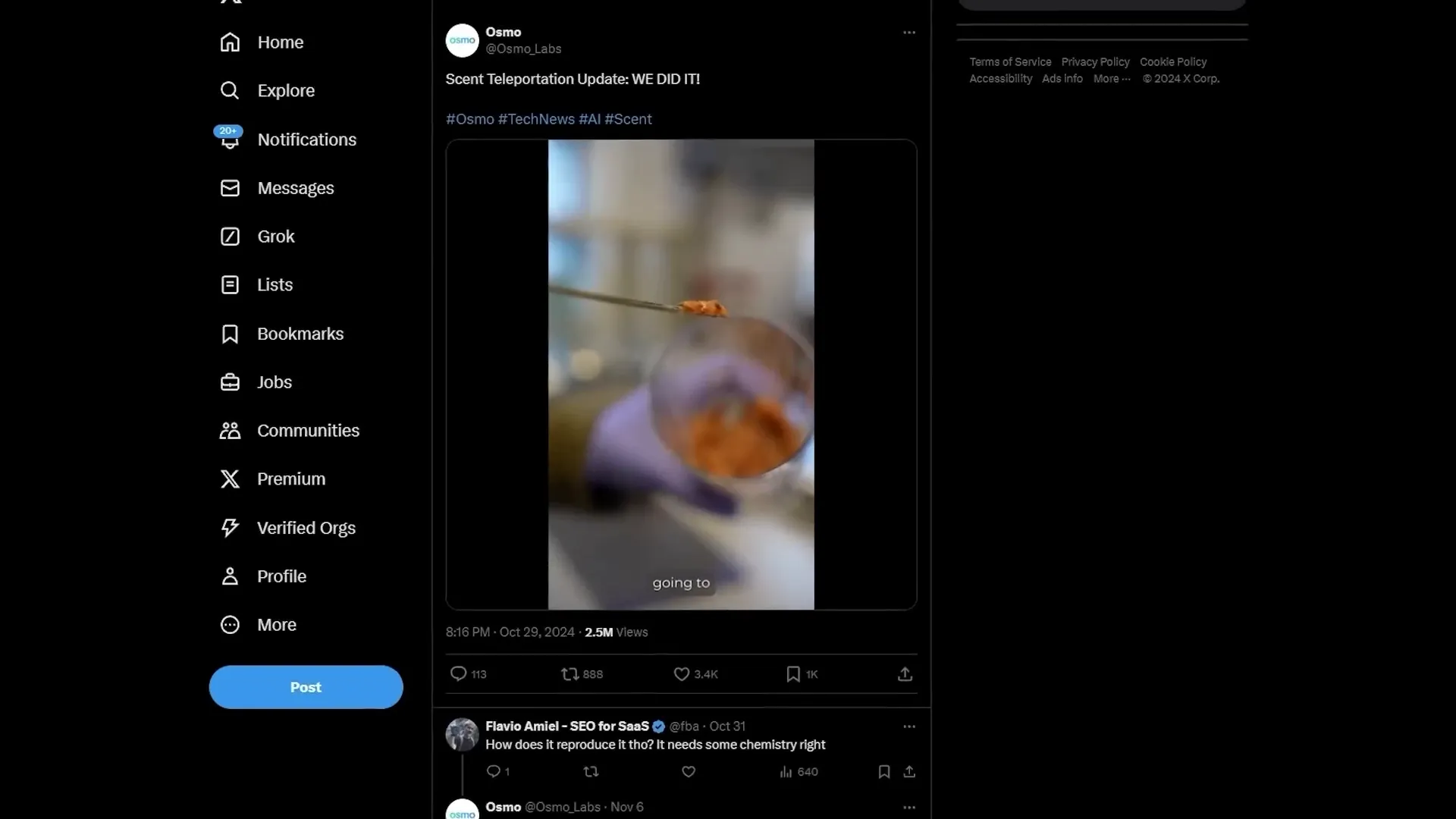Click the reply icon showing 113
The image size is (1456, 819).
458,673
